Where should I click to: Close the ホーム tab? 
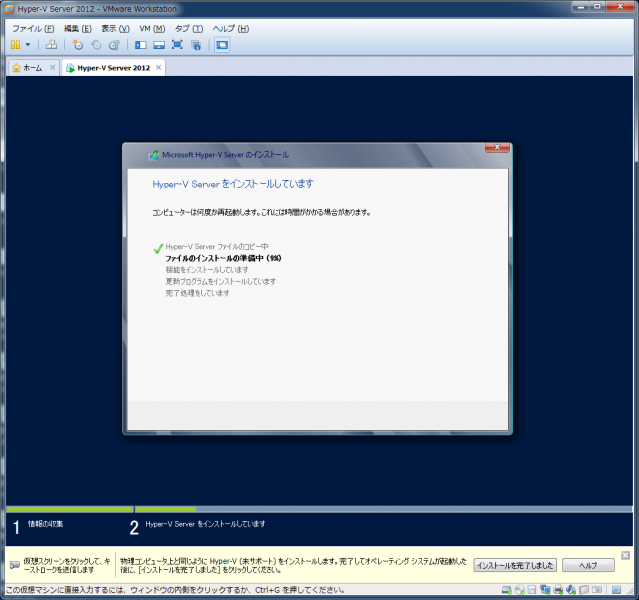pos(53,67)
